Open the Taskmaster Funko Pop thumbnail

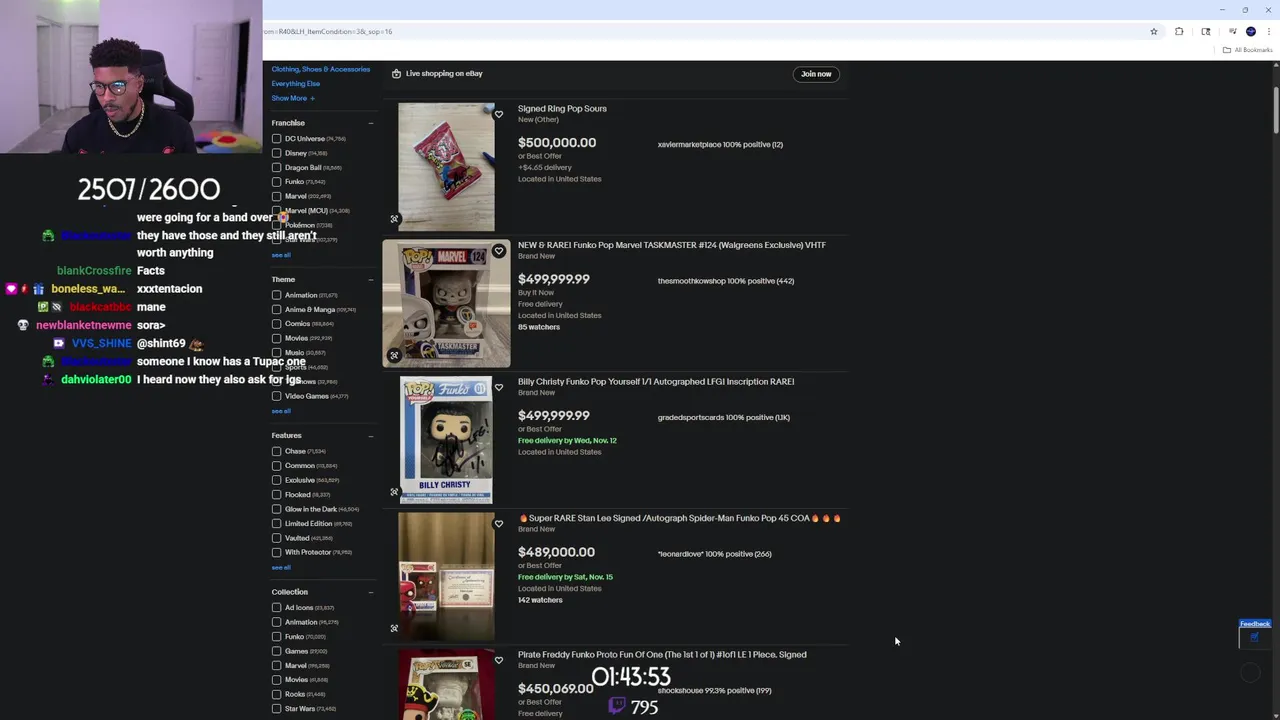click(x=446, y=304)
